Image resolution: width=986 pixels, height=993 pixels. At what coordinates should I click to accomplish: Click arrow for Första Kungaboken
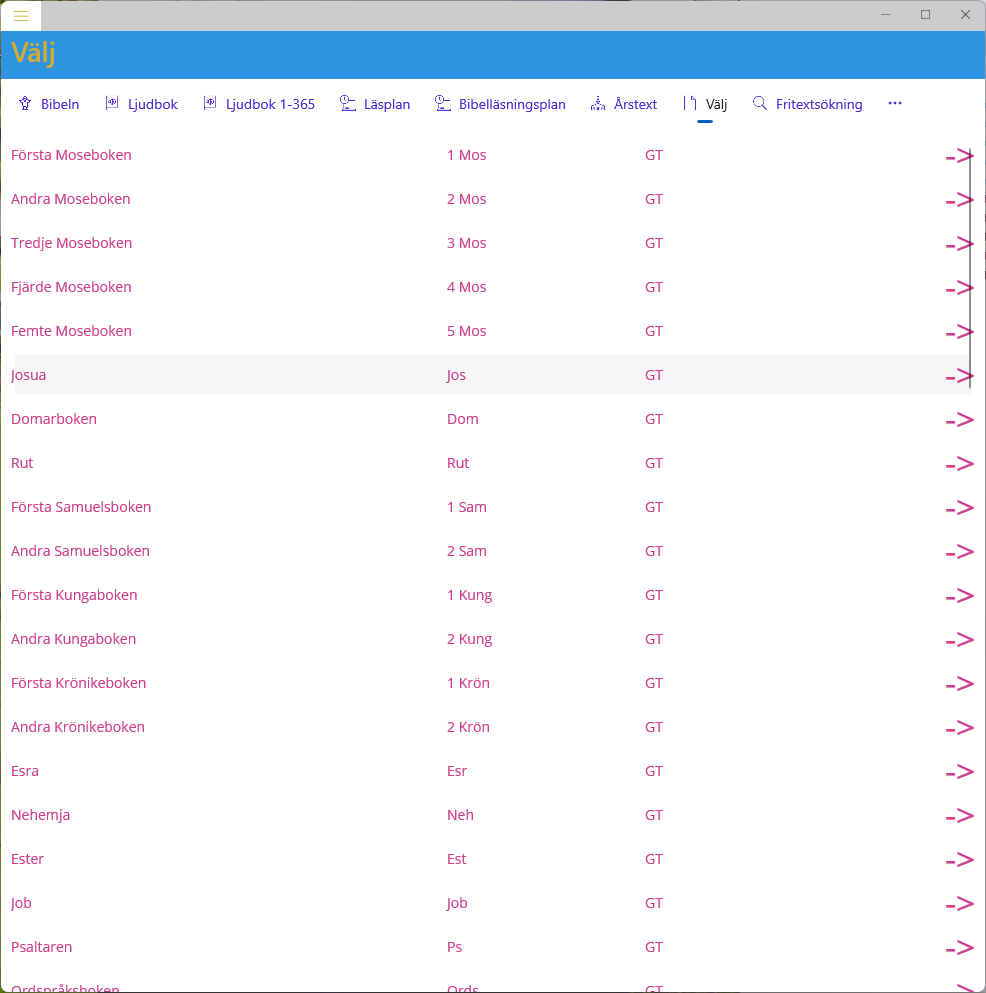point(959,596)
